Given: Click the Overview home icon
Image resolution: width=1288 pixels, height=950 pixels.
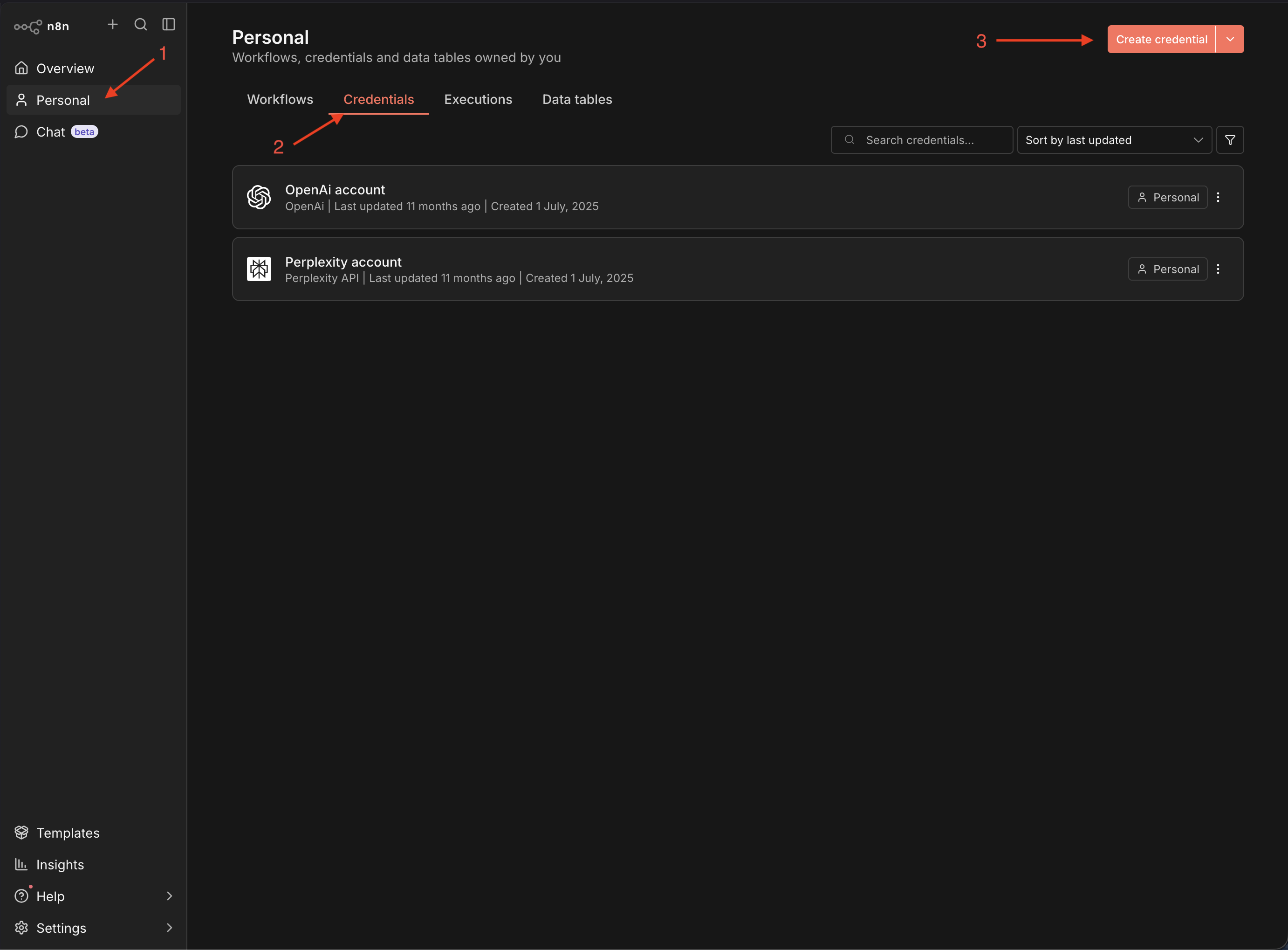Looking at the screenshot, I should click(21, 68).
